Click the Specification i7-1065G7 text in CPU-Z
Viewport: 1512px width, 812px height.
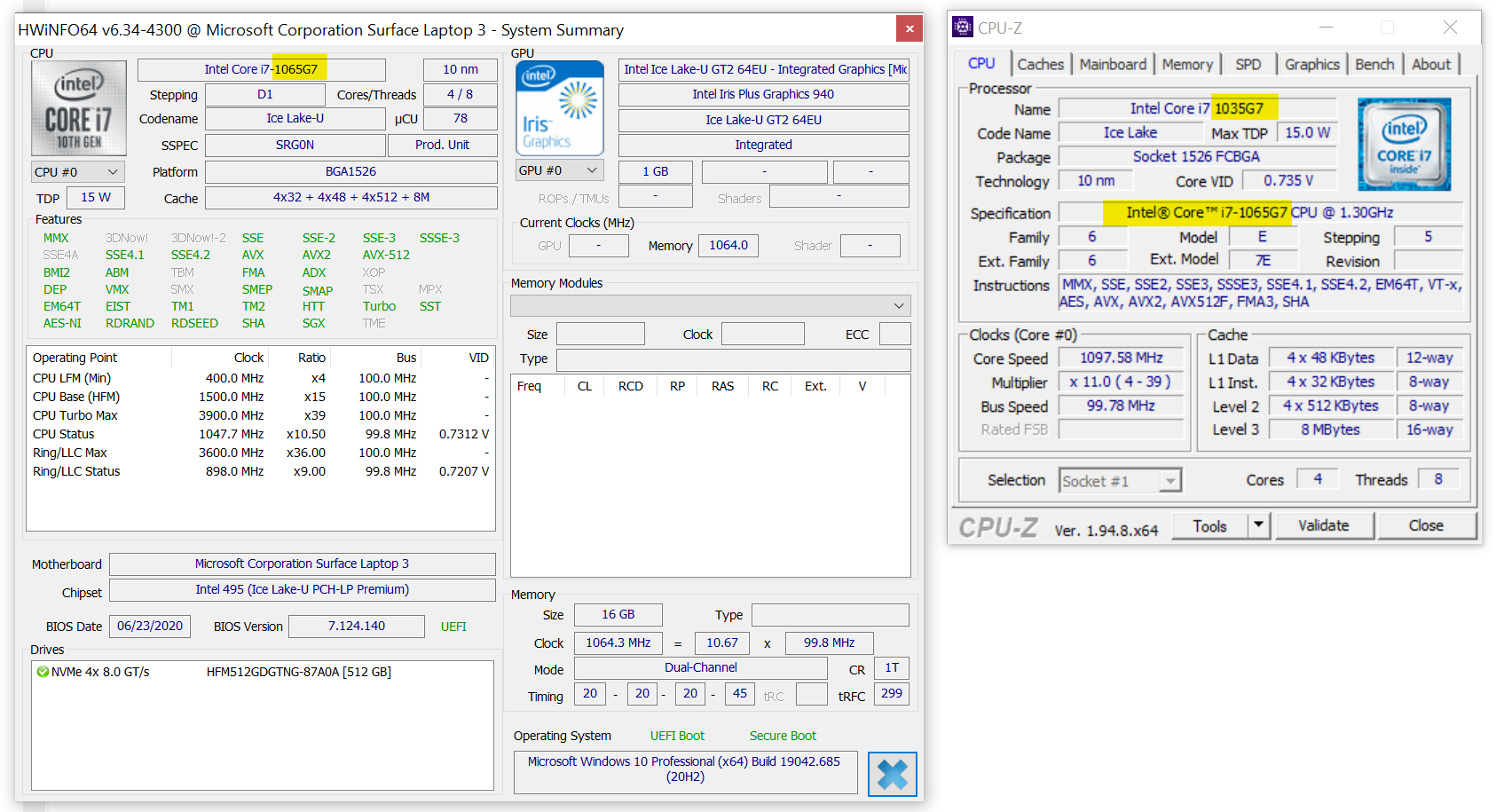pyautogui.click(x=1261, y=213)
